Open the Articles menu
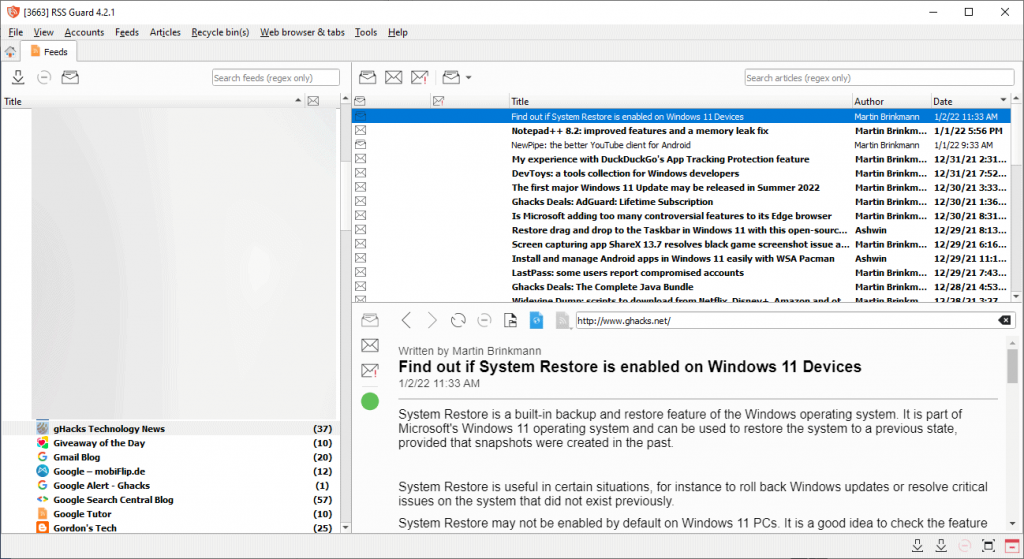The image size is (1024, 559). click(x=165, y=32)
